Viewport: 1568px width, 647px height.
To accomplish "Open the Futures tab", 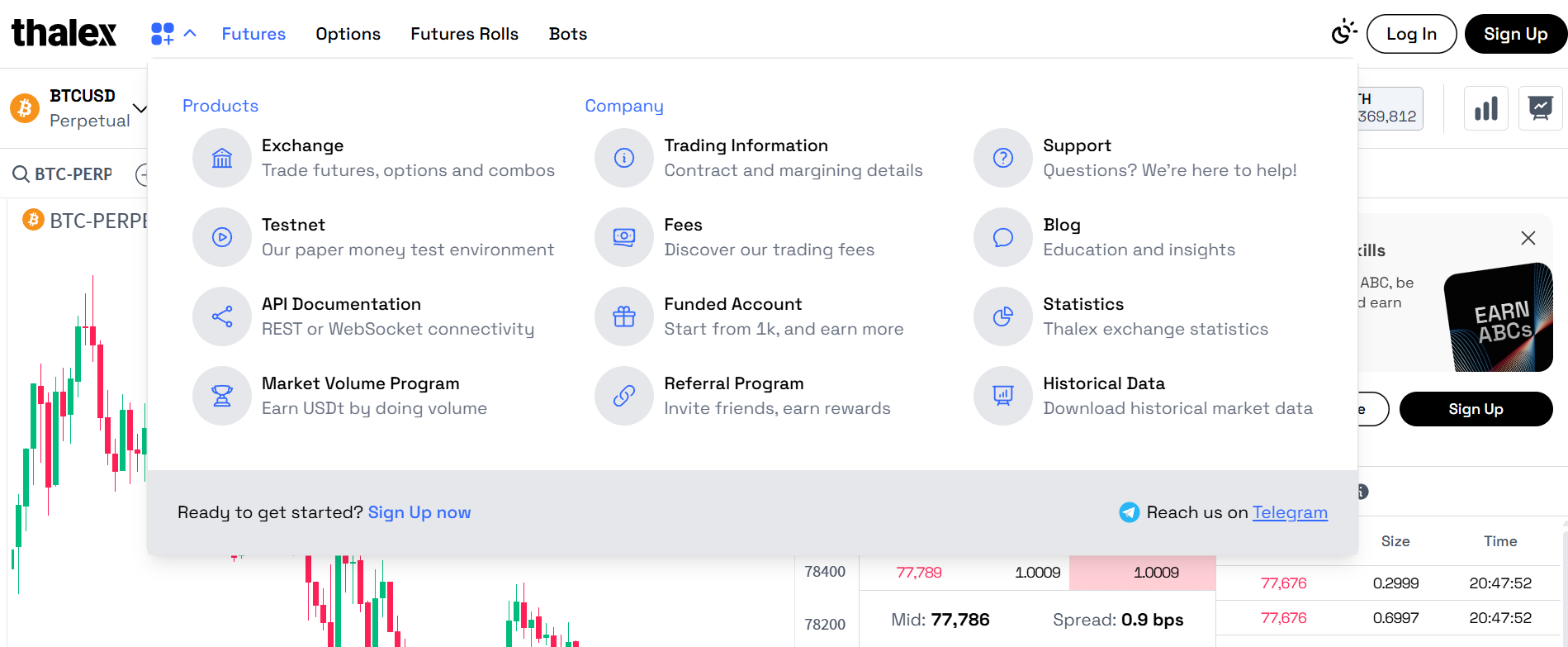I will [253, 34].
